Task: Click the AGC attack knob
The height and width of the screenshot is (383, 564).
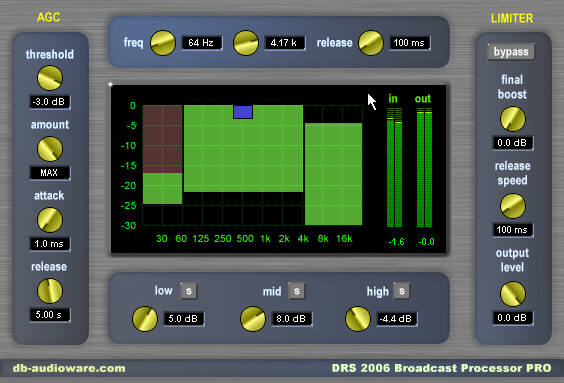Action: coord(50,220)
